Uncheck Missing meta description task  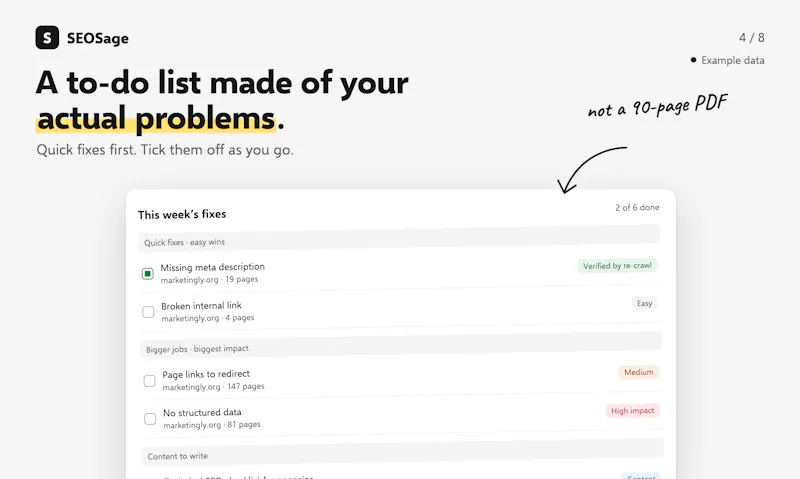[147, 274]
